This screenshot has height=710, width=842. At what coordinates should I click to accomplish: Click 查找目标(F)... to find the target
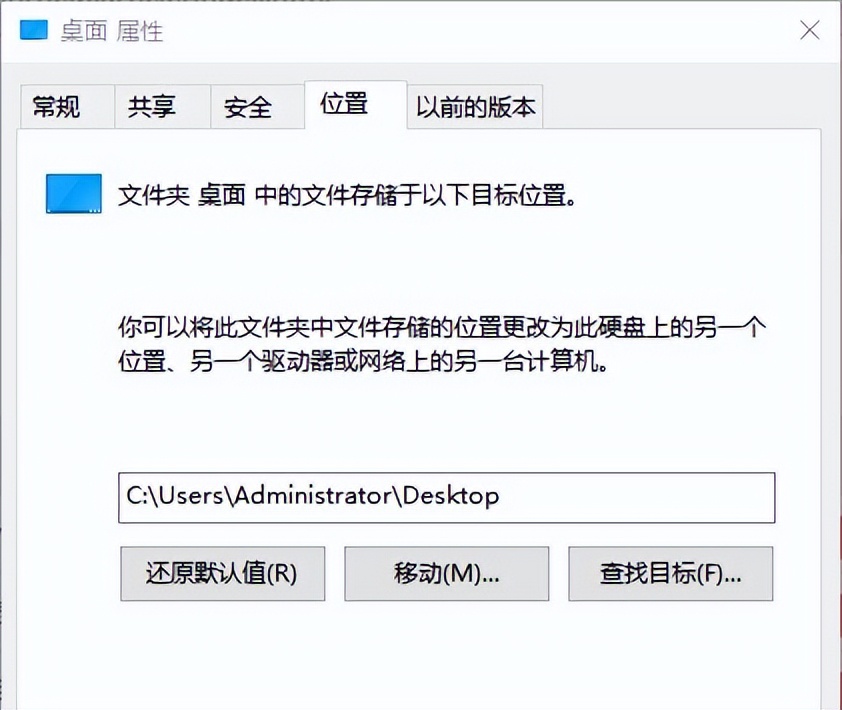click(x=670, y=574)
